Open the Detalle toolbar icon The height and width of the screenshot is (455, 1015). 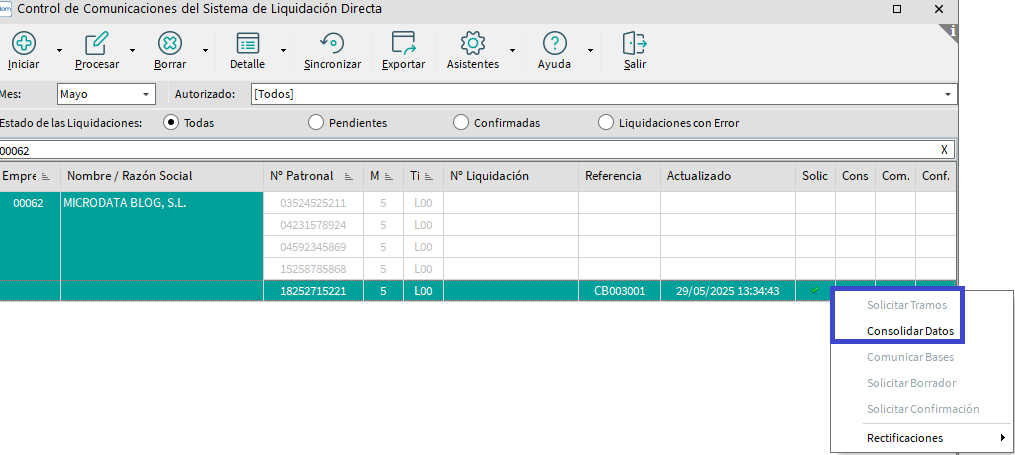(x=247, y=44)
